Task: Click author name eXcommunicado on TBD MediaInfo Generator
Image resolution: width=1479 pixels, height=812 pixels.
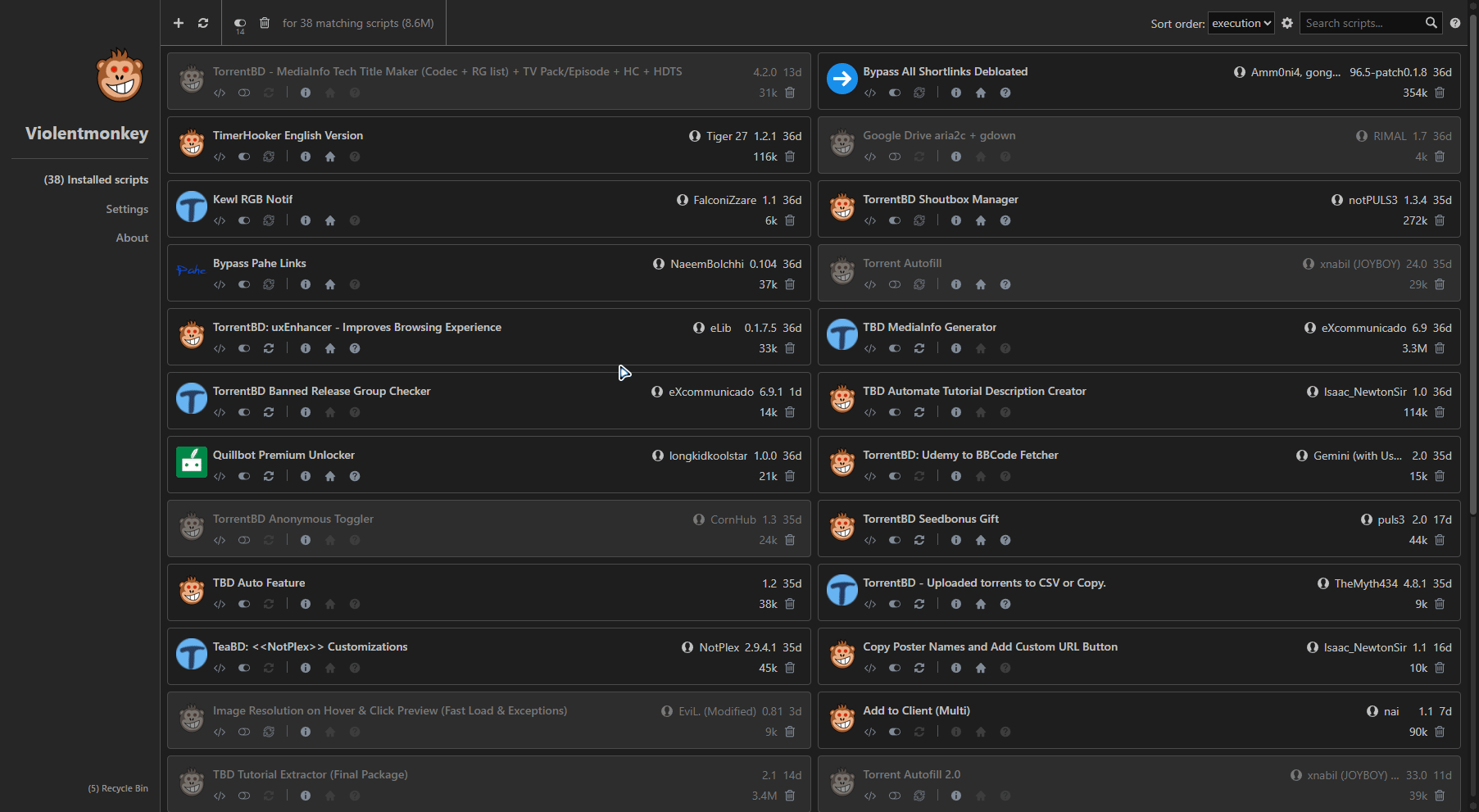Action: pyautogui.click(x=1363, y=328)
